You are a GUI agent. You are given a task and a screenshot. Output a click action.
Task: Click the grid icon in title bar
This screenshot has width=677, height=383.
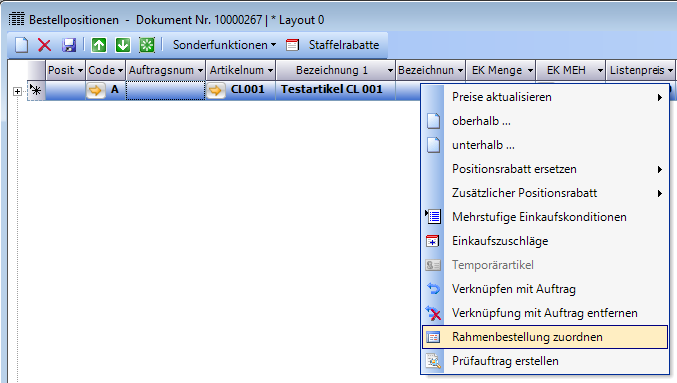(x=16, y=19)
